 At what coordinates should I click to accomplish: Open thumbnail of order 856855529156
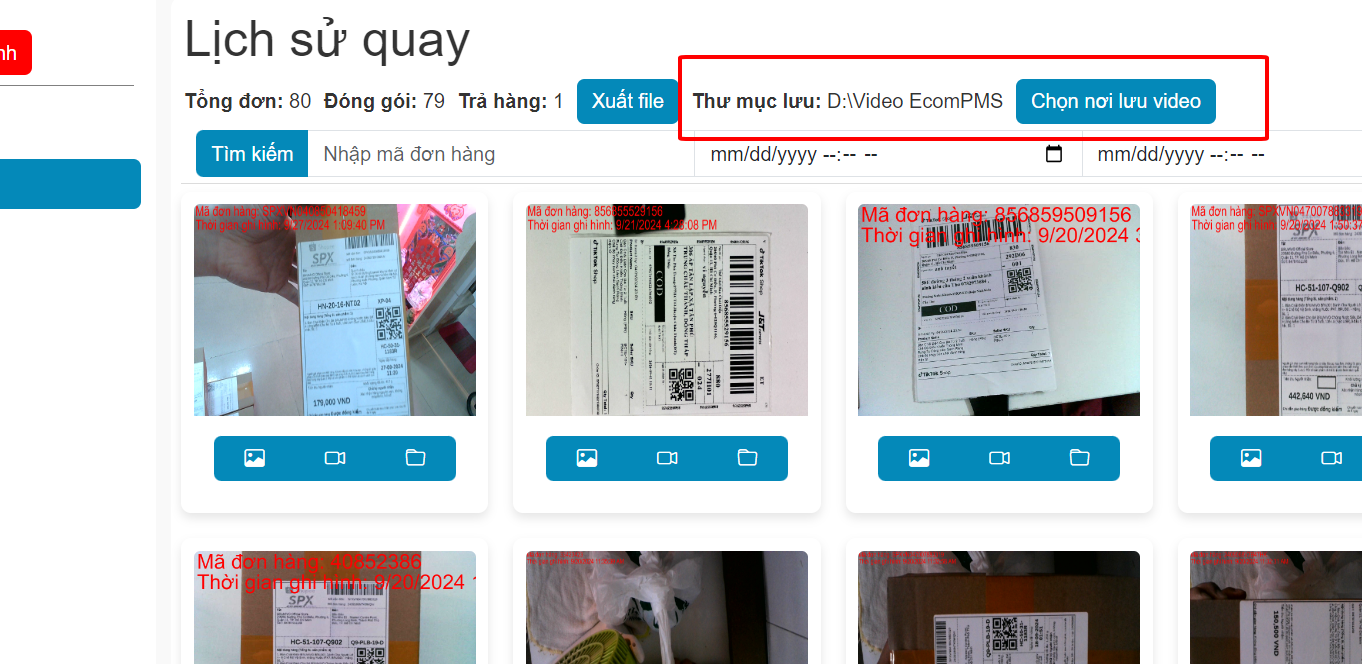[x=667, y=310]
